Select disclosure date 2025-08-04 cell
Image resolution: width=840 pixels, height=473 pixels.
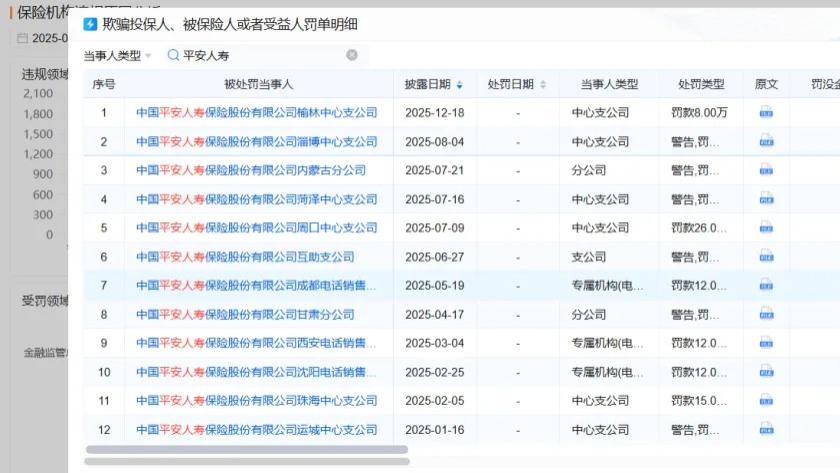pos(434,141)
